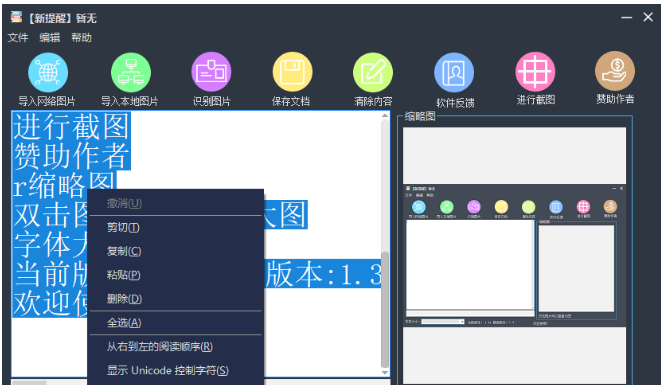This screenshot has height=385, width=661.
Task: Select 显示 Unicode 控制字符(S) option
Action: (x=175, y=371)
